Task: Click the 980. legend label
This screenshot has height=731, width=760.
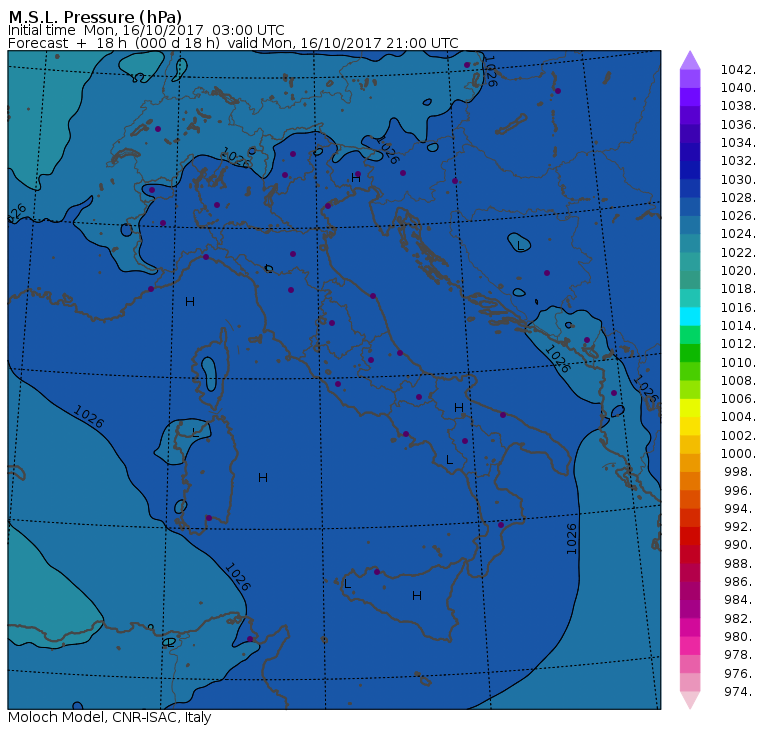Action: [x=740, y=636]
